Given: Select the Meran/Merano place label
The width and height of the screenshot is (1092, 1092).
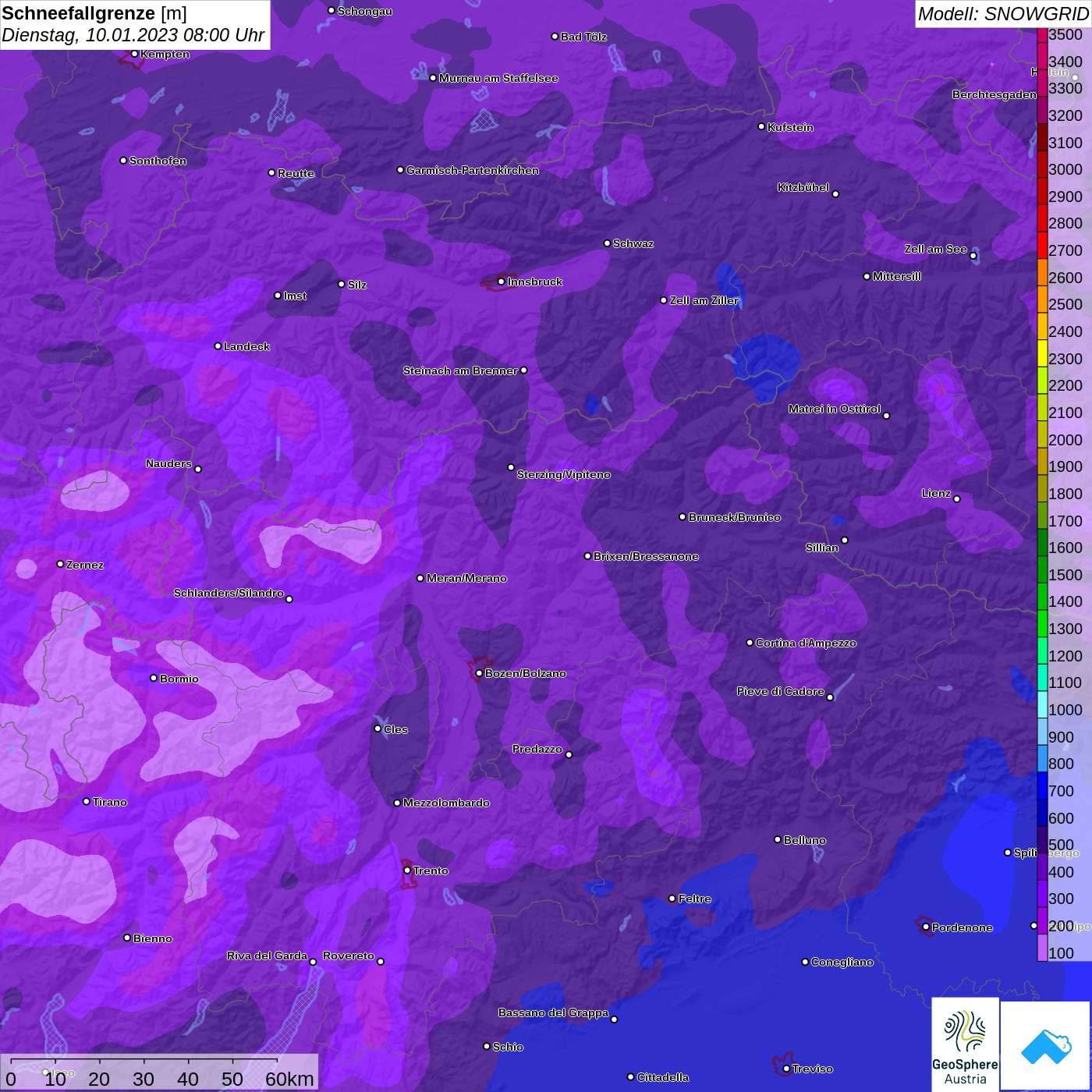Looking at the screenshot, I should 466,578.
